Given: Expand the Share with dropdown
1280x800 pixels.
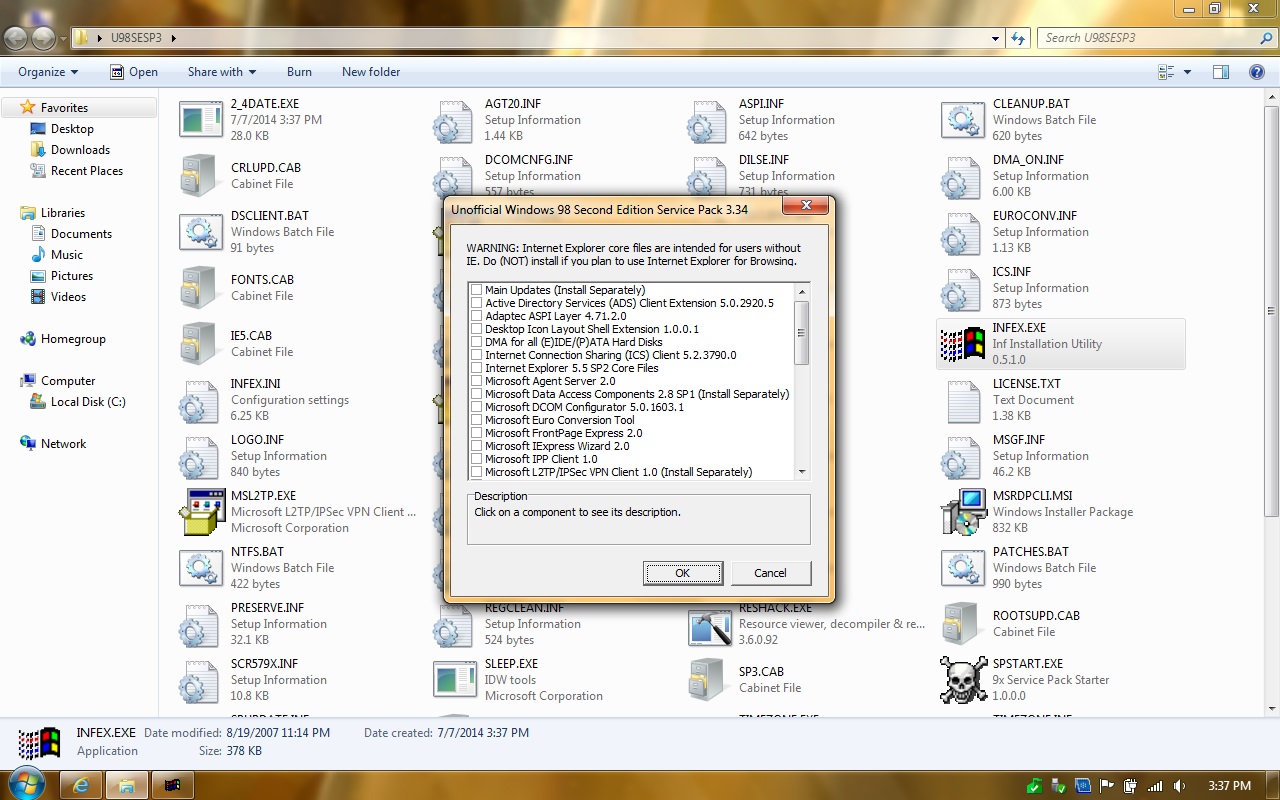Looking at the screenshot, I should [x=222, y=72].
